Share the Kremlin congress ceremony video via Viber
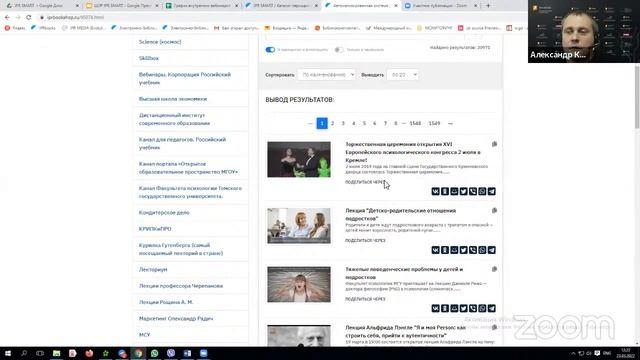The width and height of the screenshot is (640, 360). pyautogui.click(x=473, y=191)
